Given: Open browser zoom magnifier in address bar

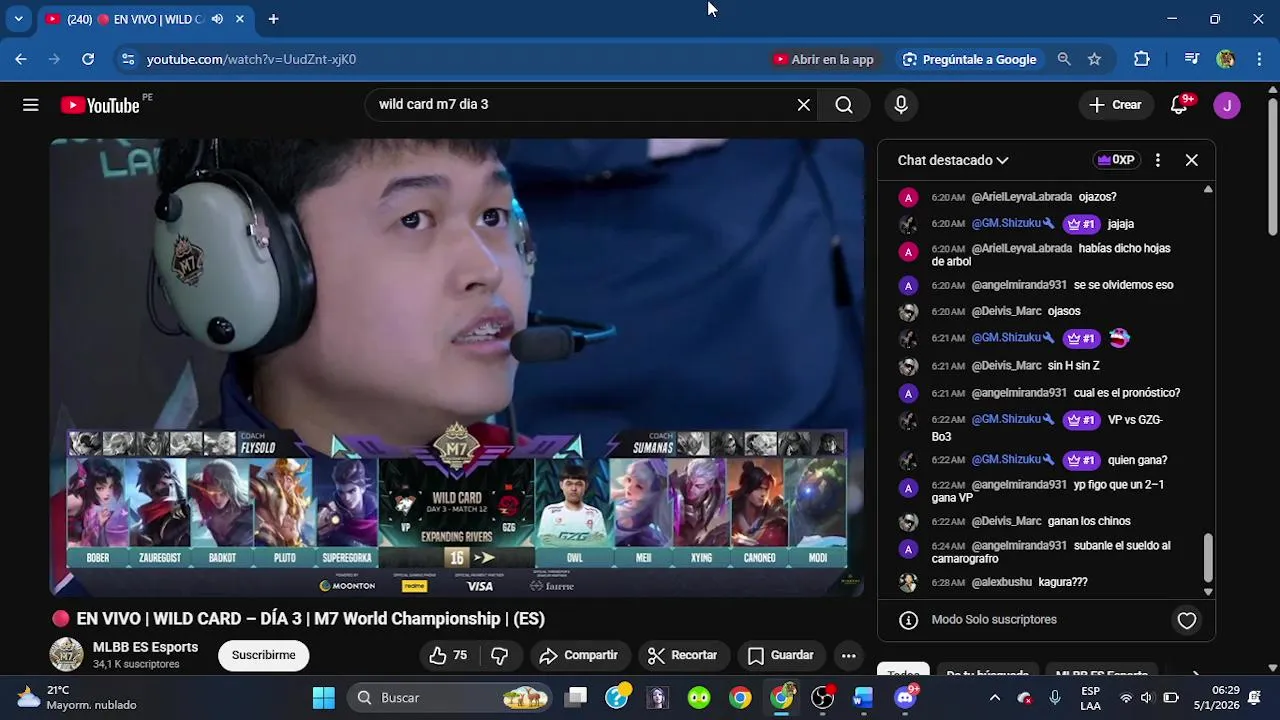Looking at the screenshot, I should [x=1064, y=59].
